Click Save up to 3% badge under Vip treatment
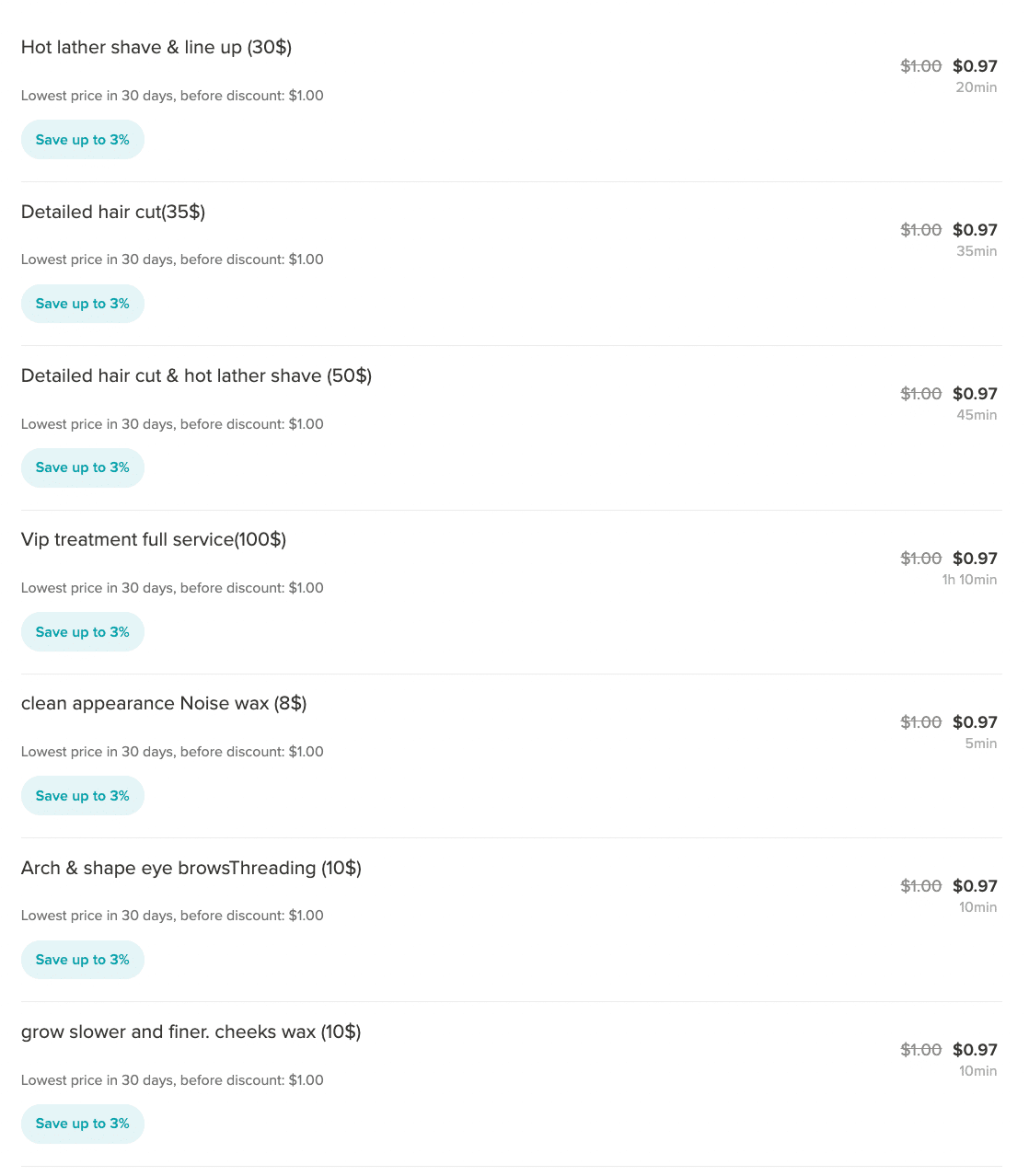Viewport: 1029px width, 1176px height. pyautogui.click(x=83, y=632)
